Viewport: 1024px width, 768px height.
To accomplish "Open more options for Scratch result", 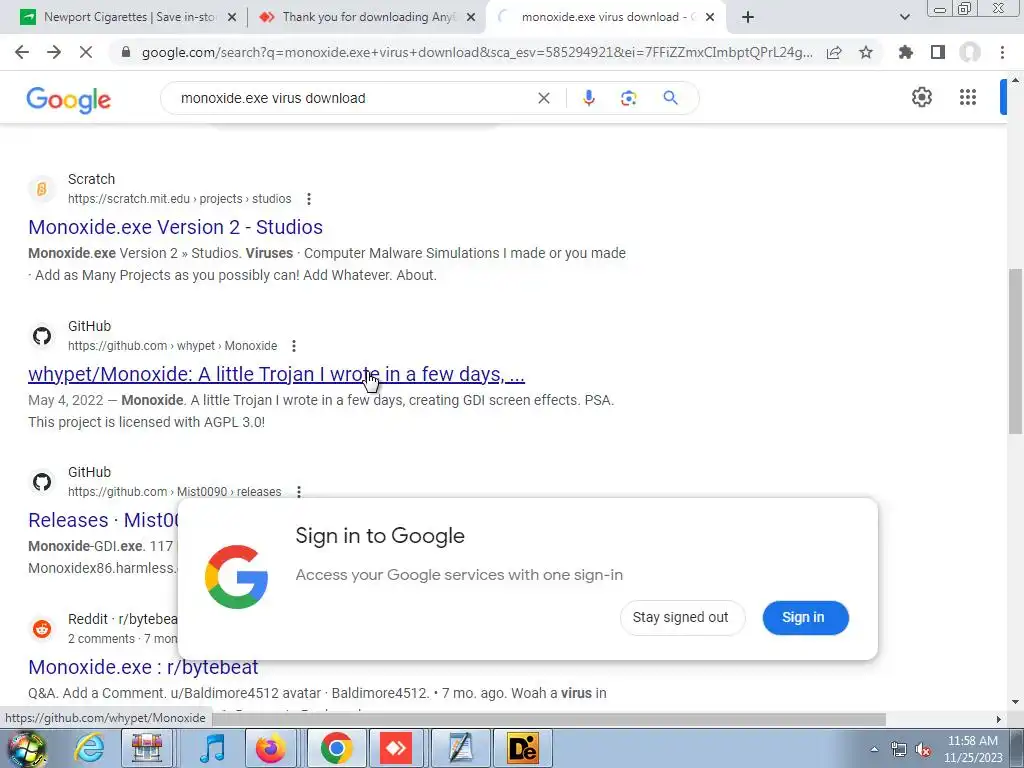I will click(x=309, y=199).
